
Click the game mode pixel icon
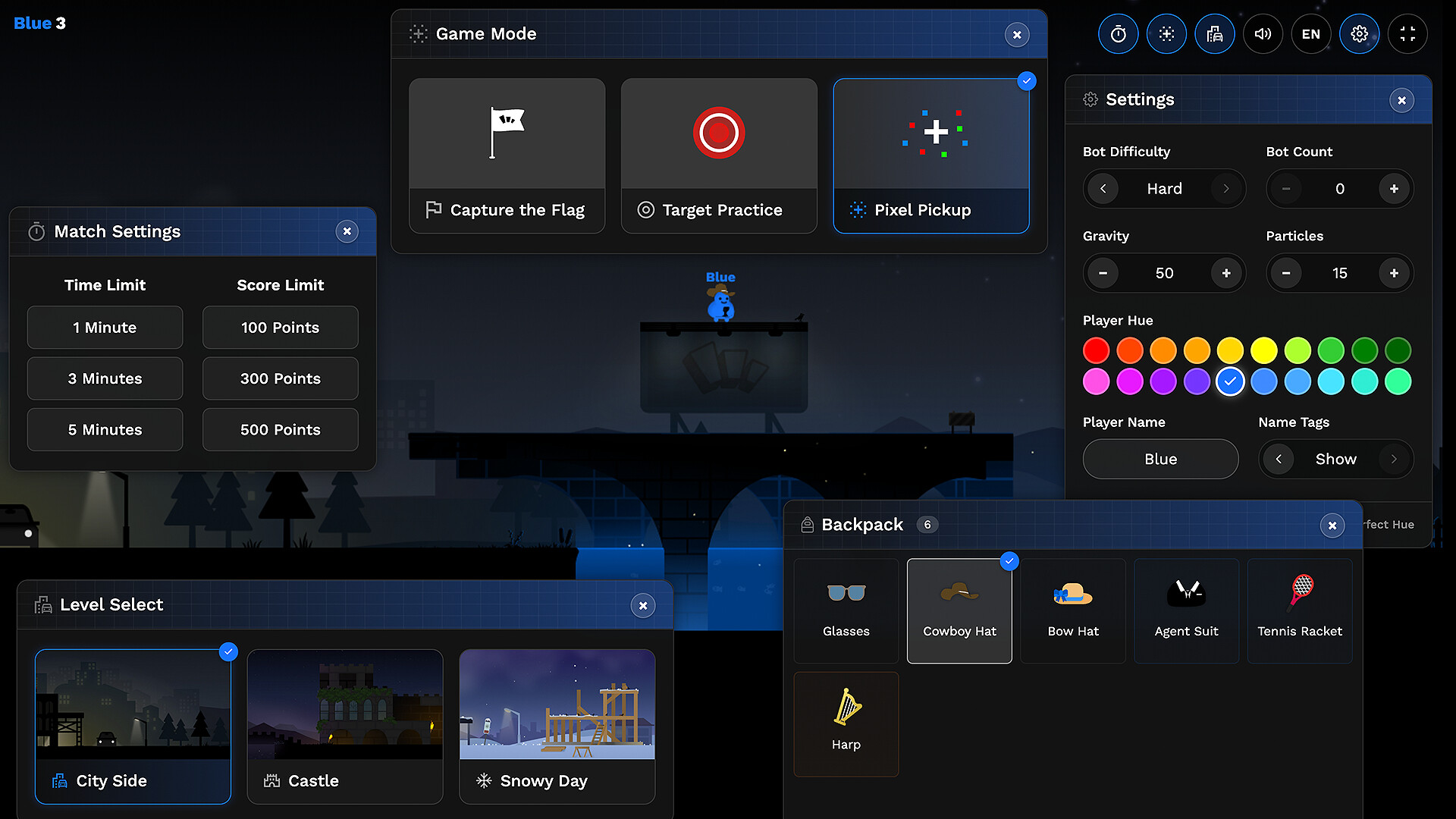pos(1166,34)
